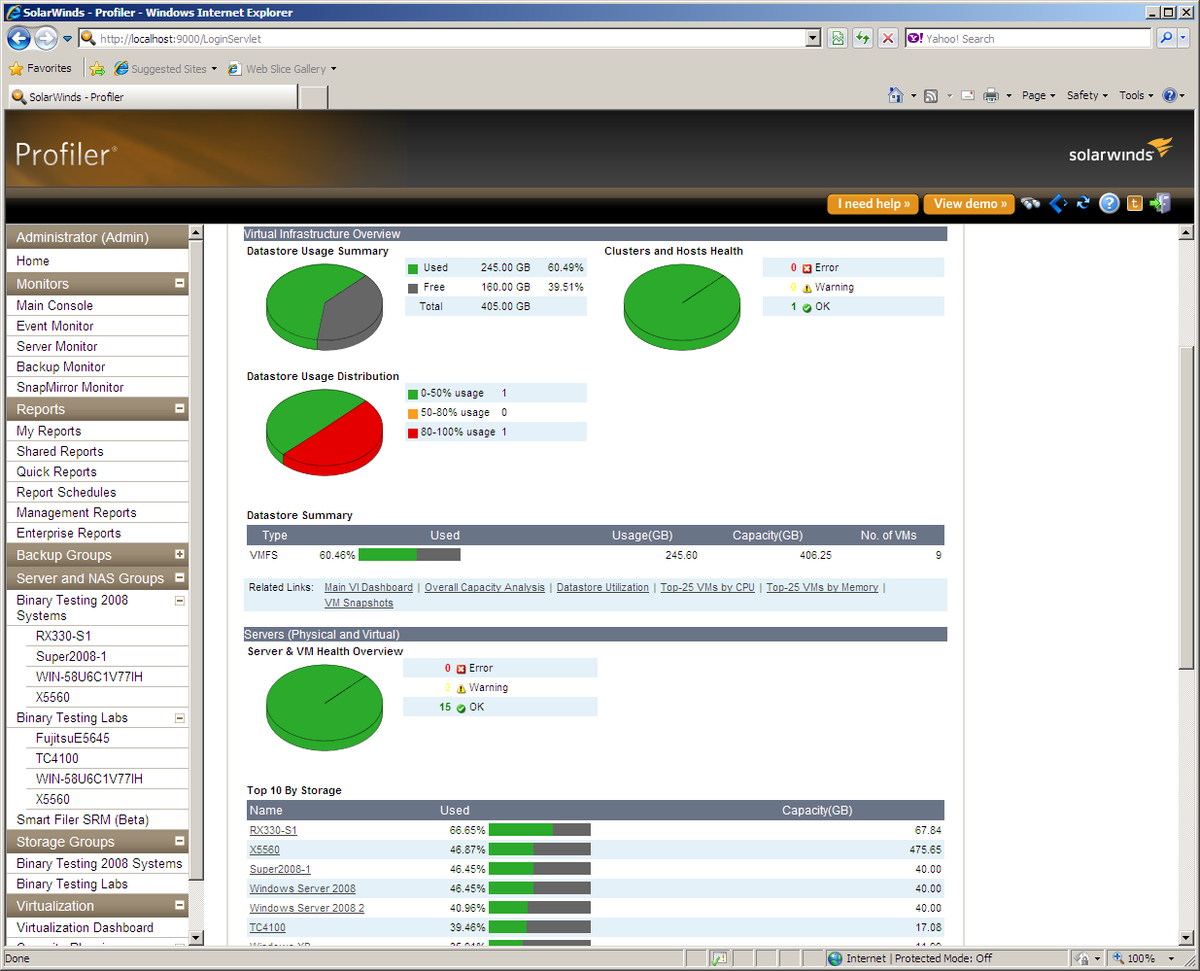Click the Favorites star icon
The width and height of the screenshot is (1200, 971).
pyautogui.click(x=17, y=68)
